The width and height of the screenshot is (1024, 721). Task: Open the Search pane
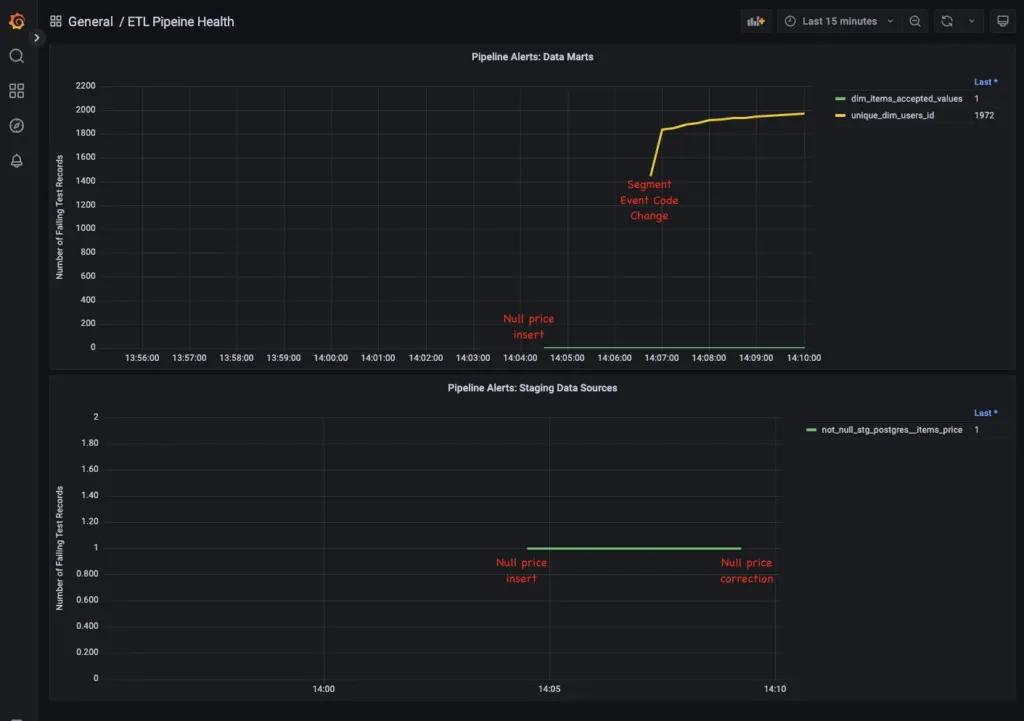tap(16, 56)
